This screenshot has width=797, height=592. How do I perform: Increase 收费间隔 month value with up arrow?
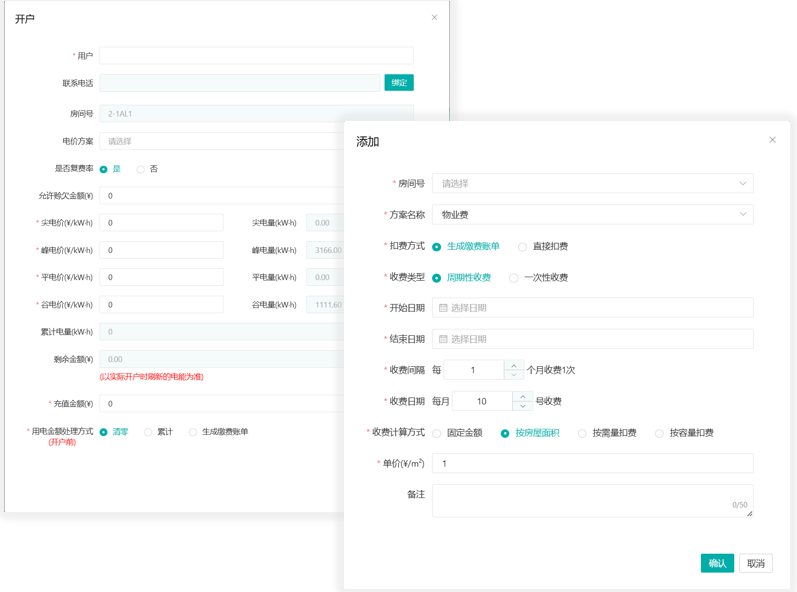coord(514,365)
